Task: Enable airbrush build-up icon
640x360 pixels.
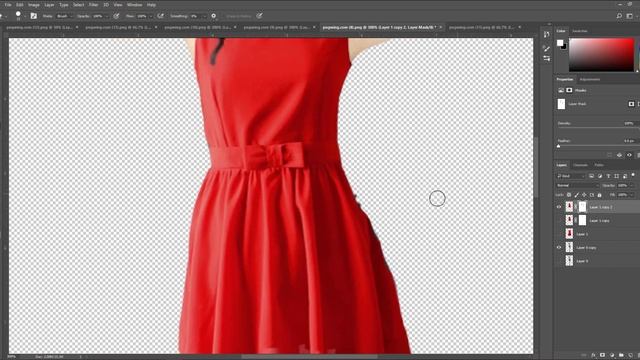Action: tap(160, 16)
